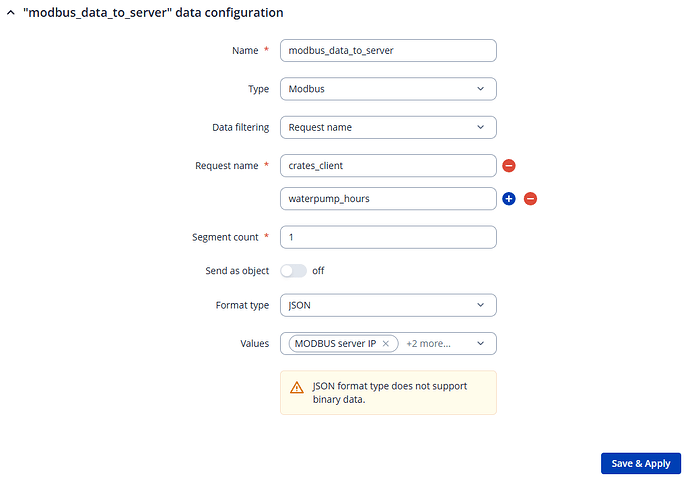
Task: Show the +2 more selected values
Action: pyautogui.click(x=428, y=343)
